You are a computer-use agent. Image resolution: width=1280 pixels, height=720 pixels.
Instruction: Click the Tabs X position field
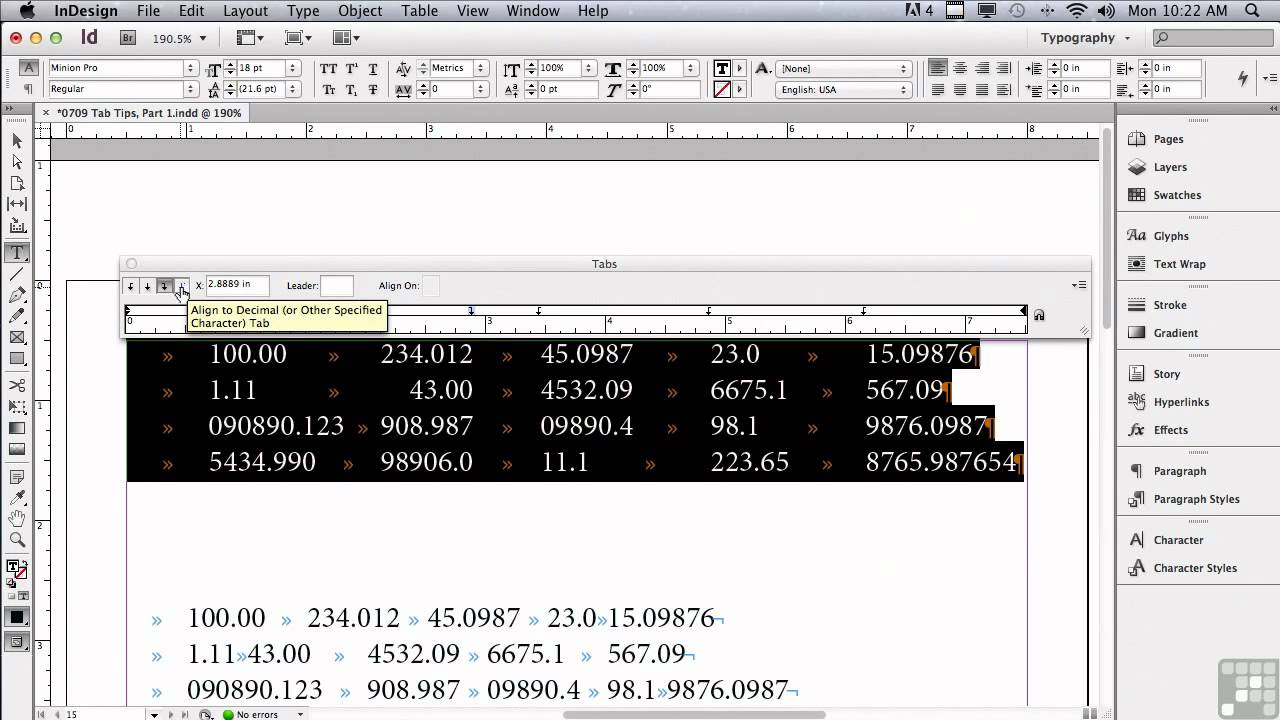pos(237,285)
